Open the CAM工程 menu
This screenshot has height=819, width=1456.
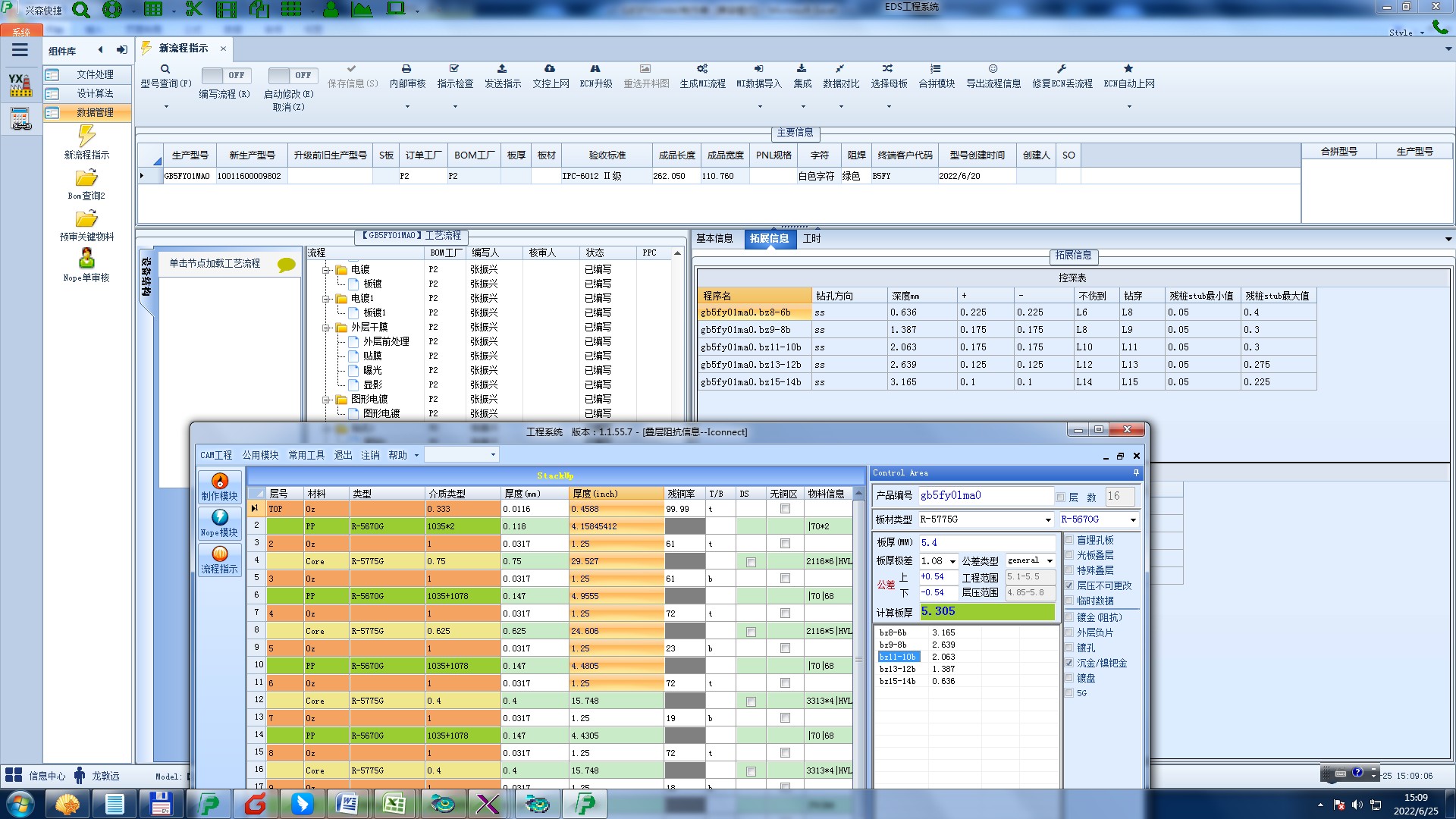[x=216, y=455]
